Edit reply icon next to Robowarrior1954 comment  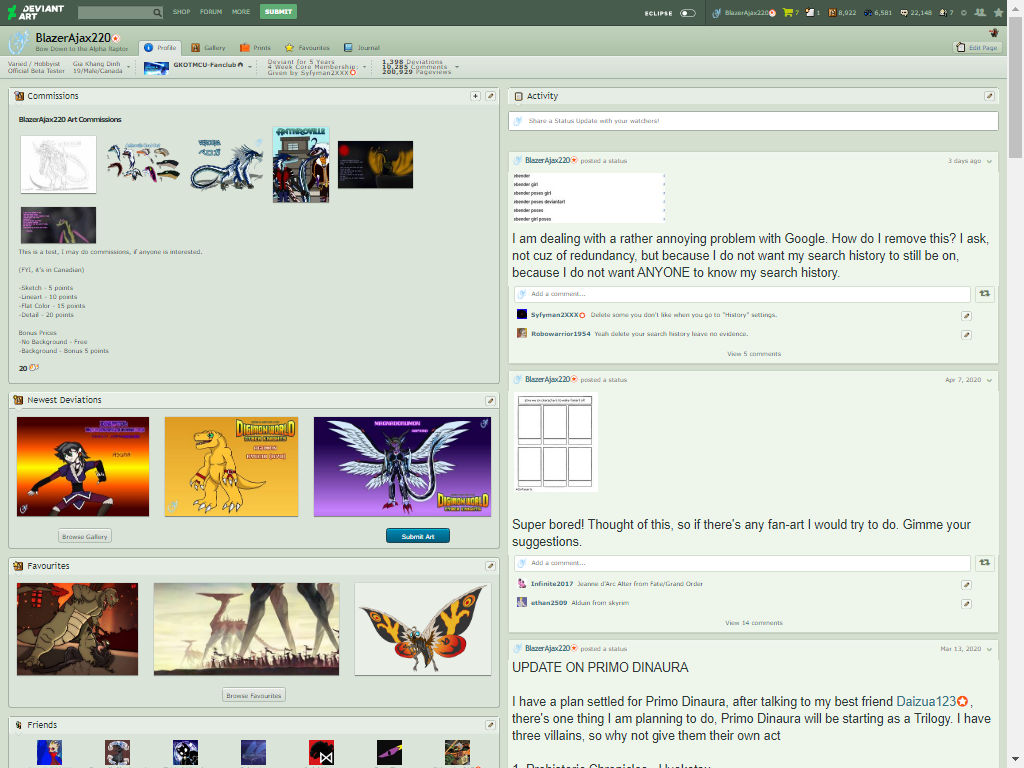pos(967,334)
